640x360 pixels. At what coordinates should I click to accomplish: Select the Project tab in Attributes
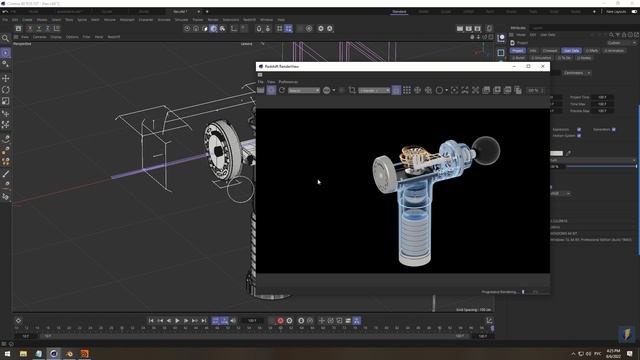pyautogui.click(x=517, y=51)
